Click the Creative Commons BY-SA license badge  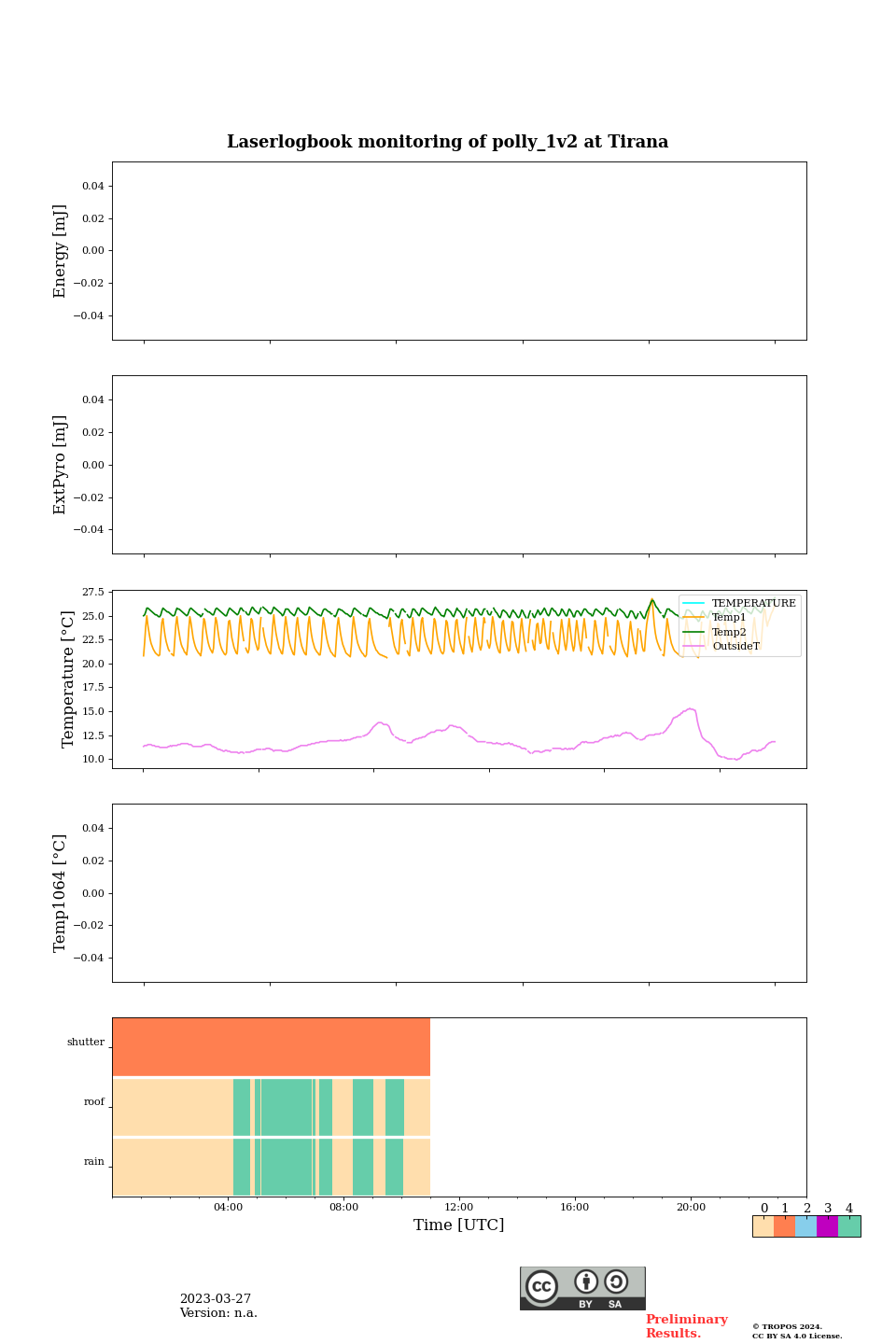click(x=582, y=1288)
